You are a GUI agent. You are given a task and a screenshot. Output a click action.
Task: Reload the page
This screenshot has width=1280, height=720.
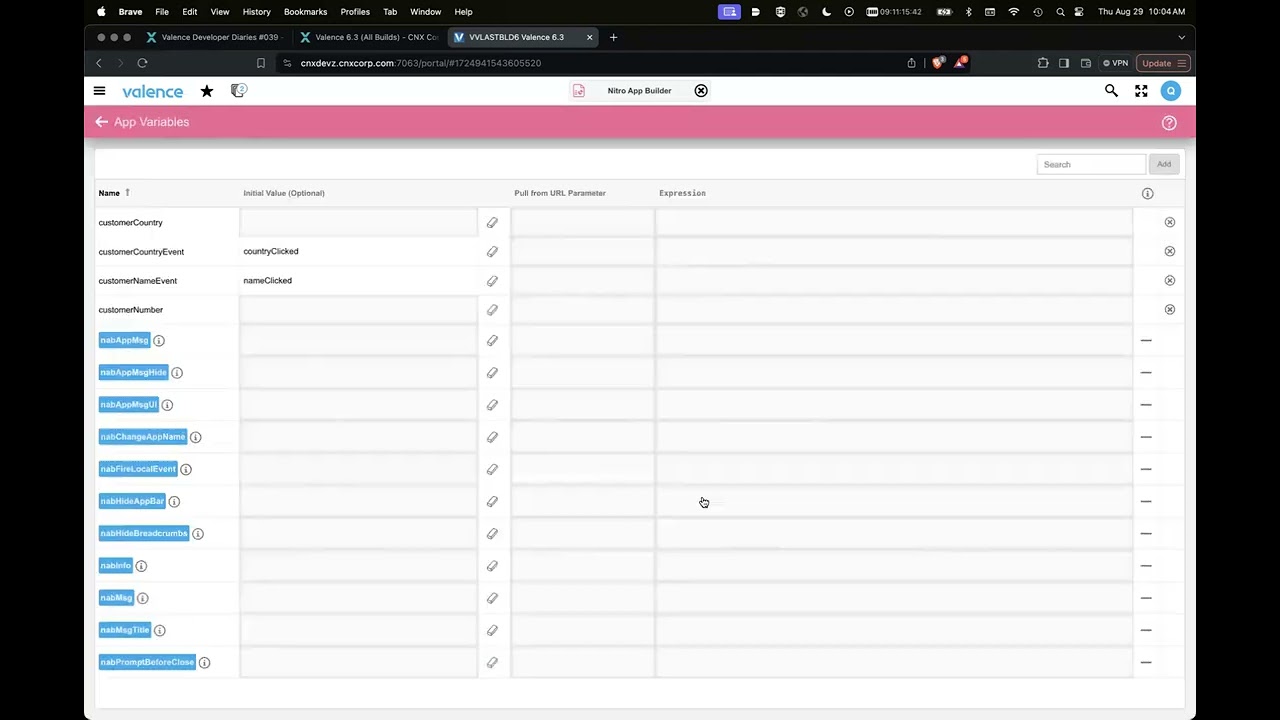tap(142, 63)
